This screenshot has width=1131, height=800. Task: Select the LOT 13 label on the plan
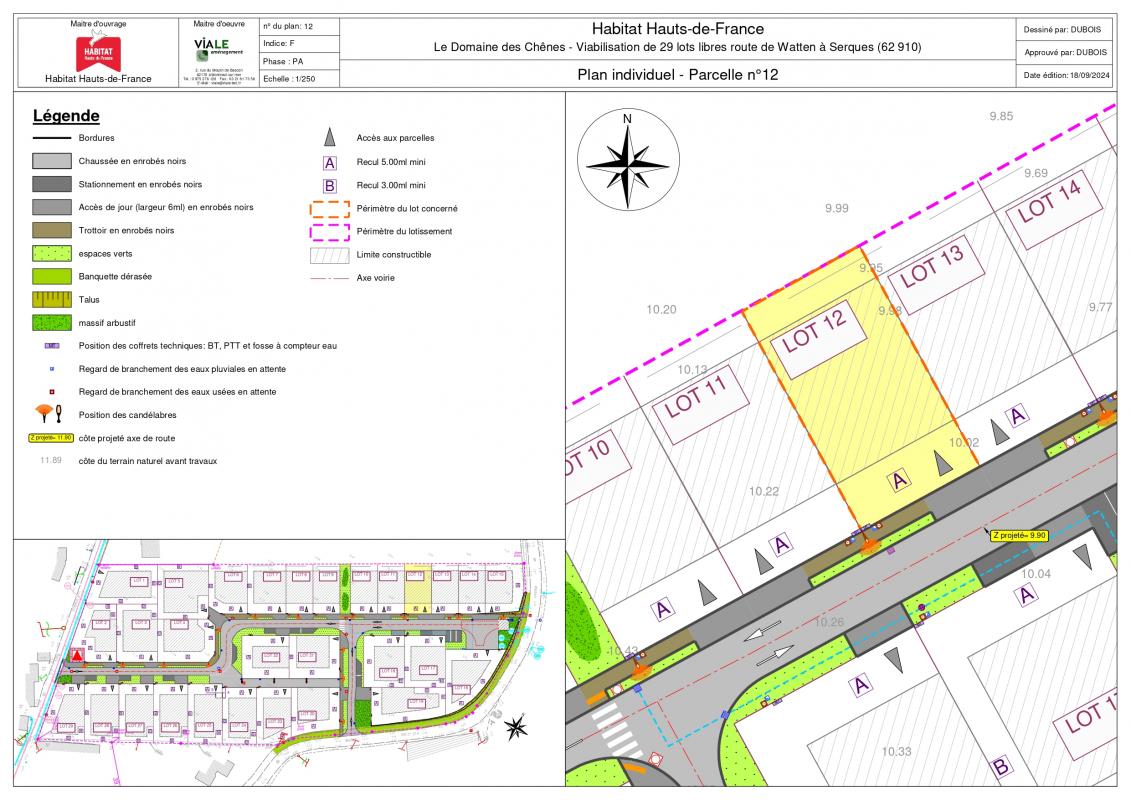(x=931, y=267)
